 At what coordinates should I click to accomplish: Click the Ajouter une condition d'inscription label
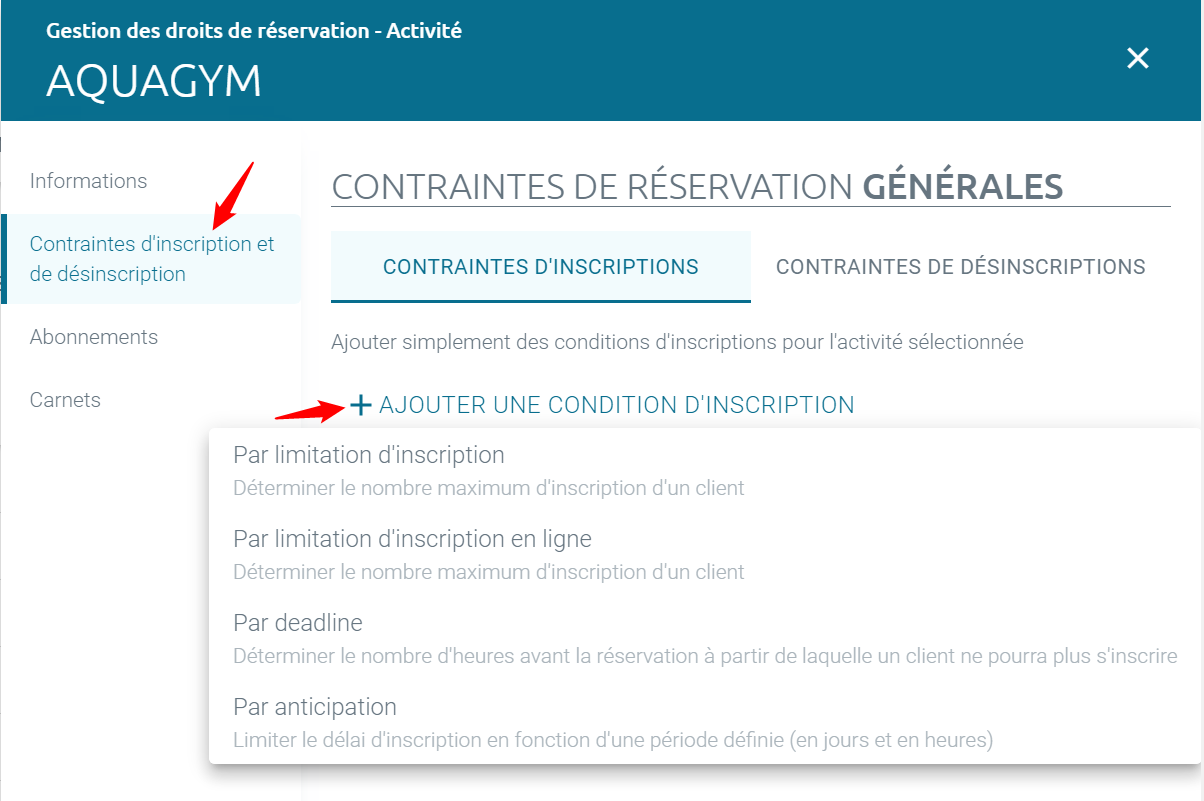tap(616, 405)
